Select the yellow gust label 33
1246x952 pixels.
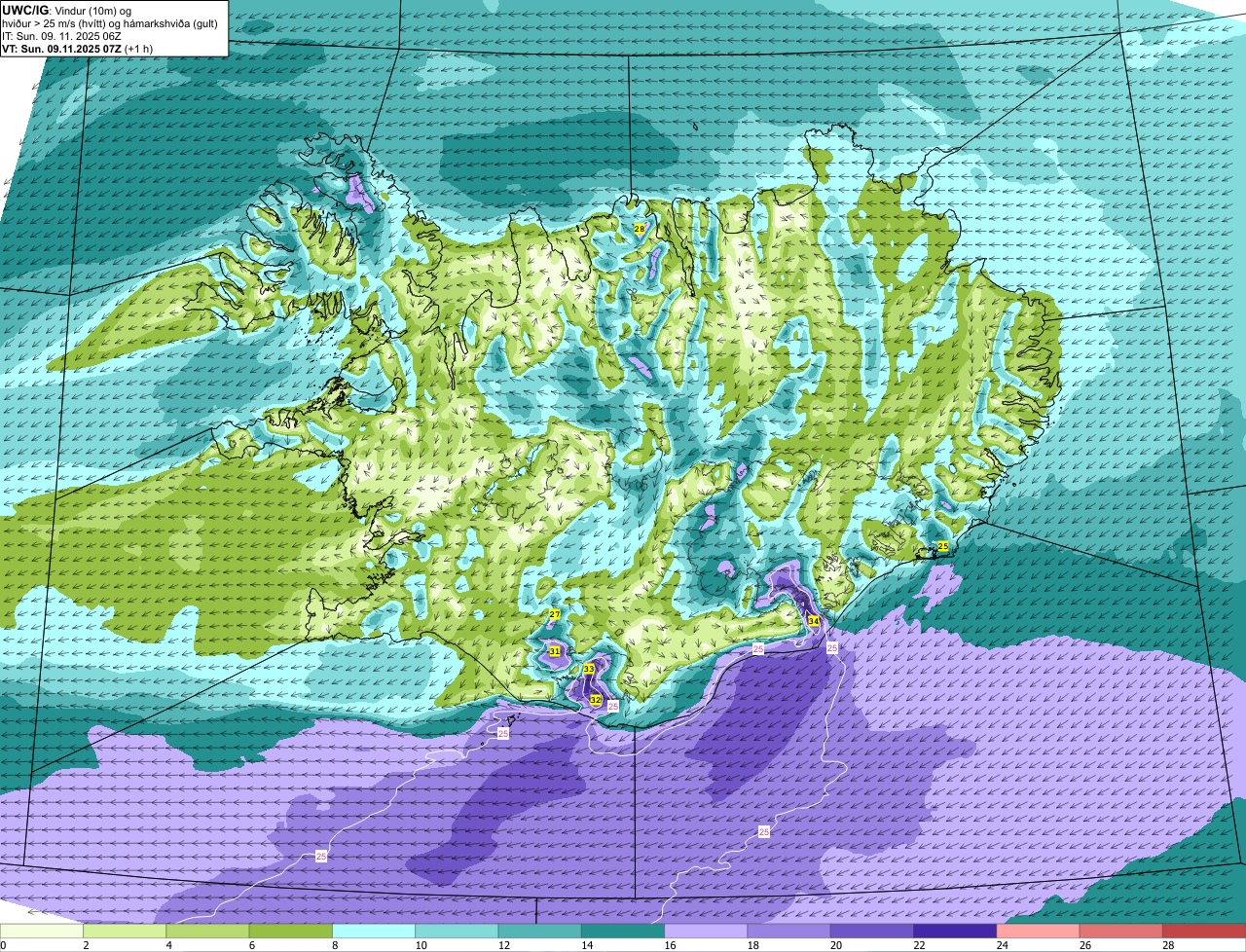coord(589,669)
